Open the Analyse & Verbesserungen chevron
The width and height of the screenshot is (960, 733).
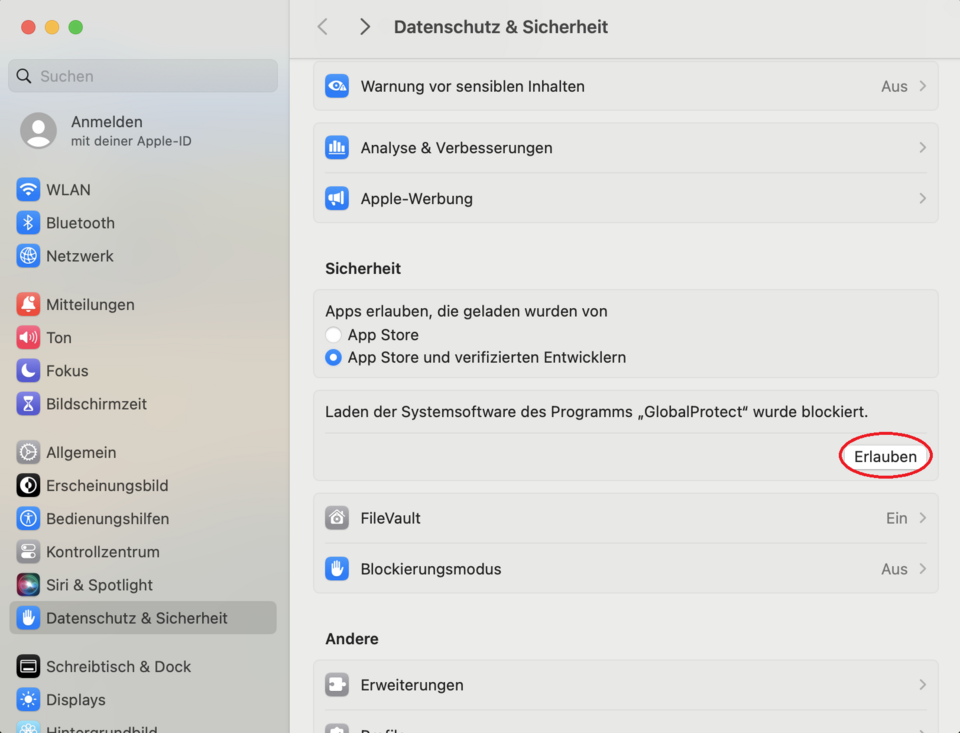click(923, 148)
